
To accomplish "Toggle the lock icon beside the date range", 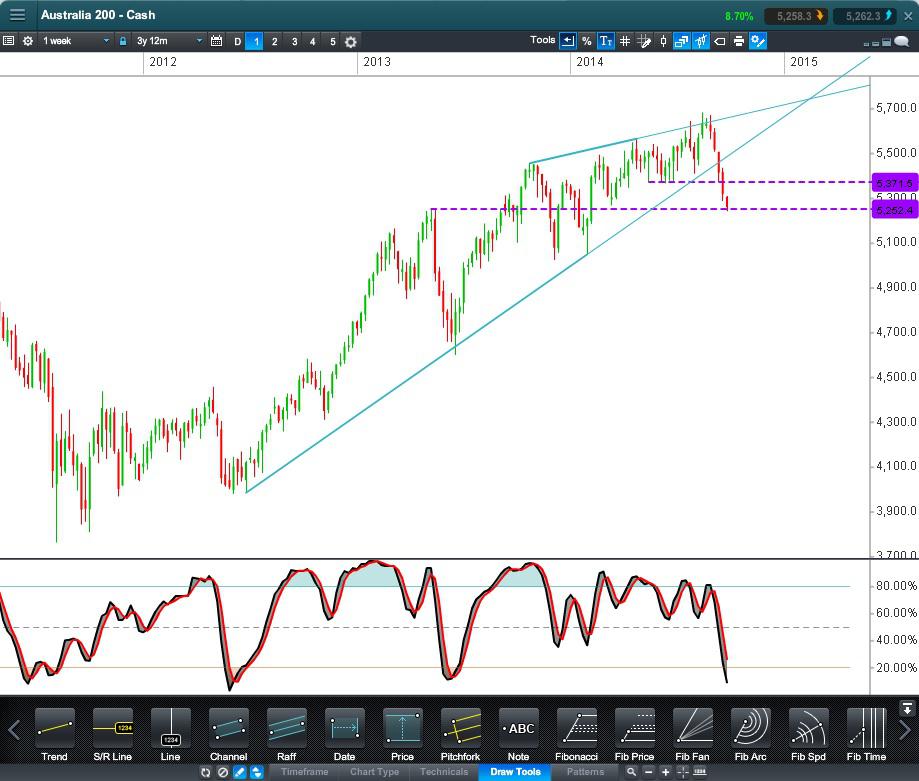I will coord(123,41).
